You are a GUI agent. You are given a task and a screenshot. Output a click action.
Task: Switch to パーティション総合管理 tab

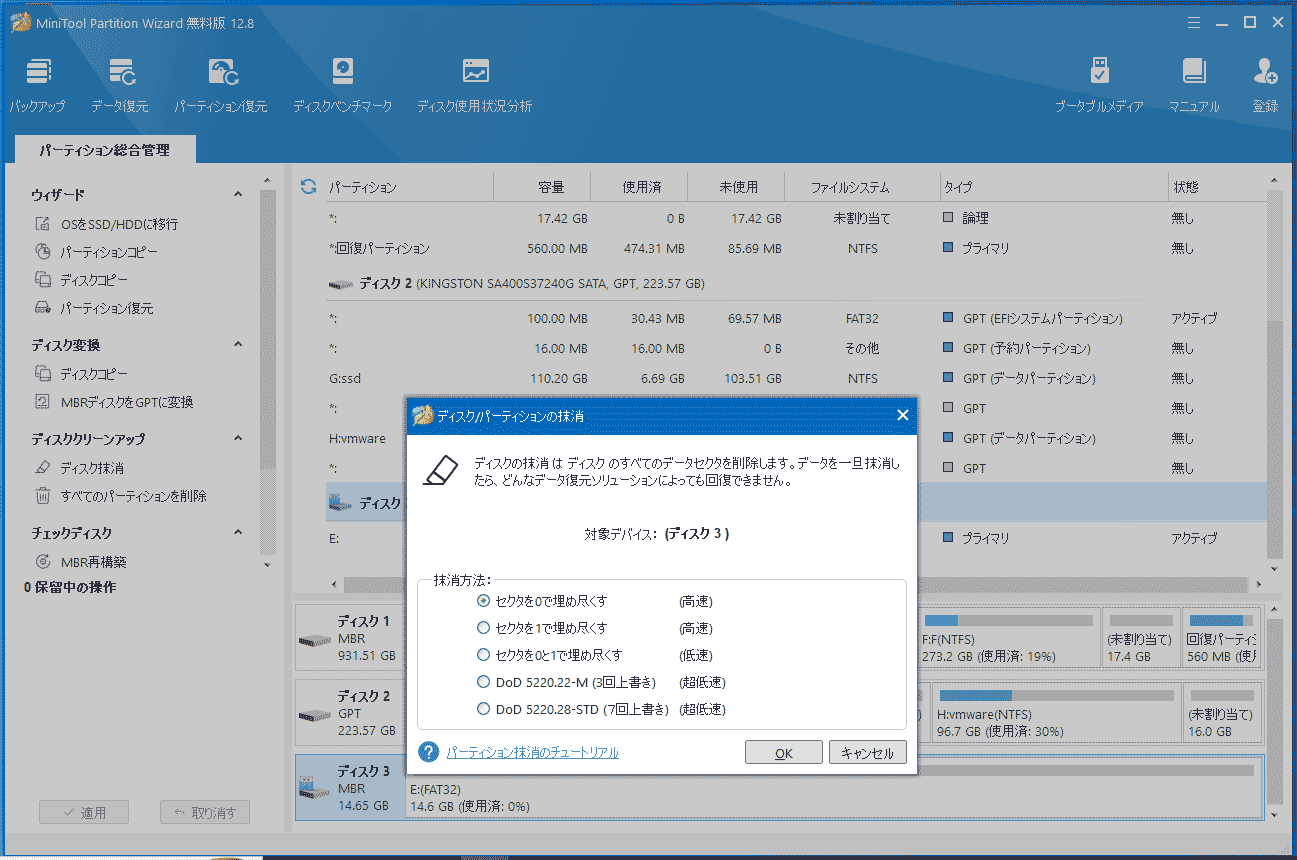pyautogui.click(x=105, y=150)
